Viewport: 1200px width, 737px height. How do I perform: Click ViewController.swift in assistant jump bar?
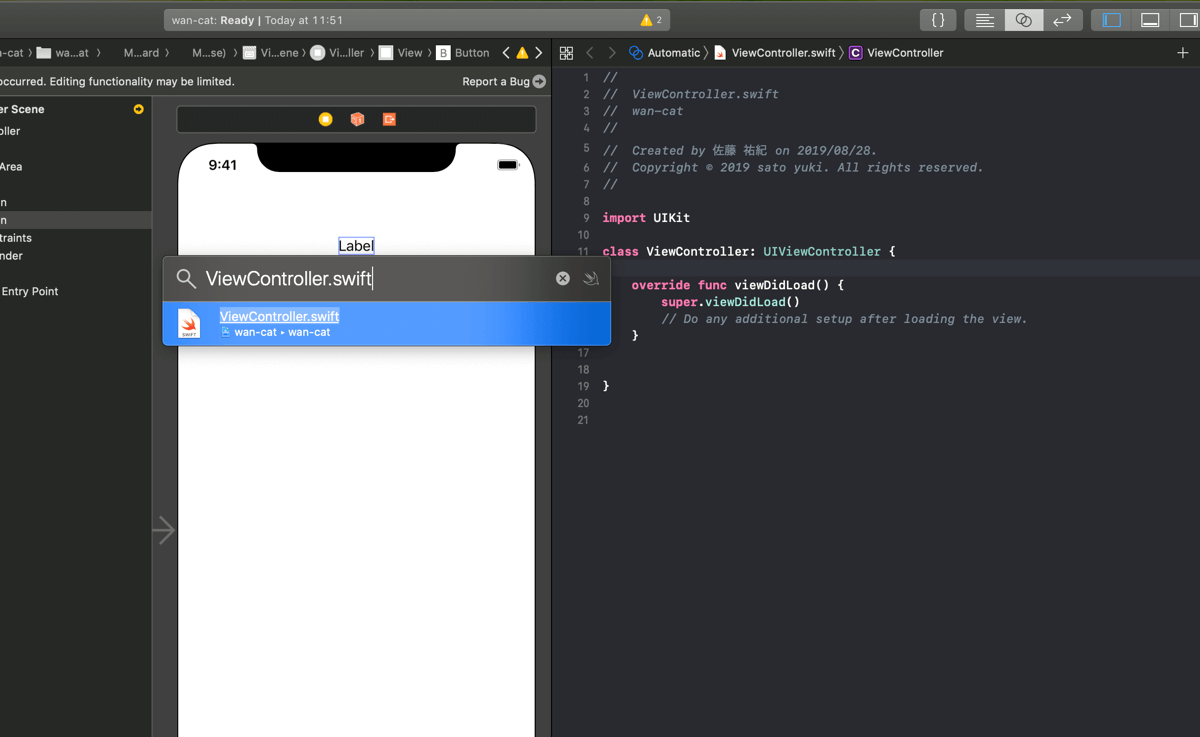pyautogui.click(x=775, y=53)
